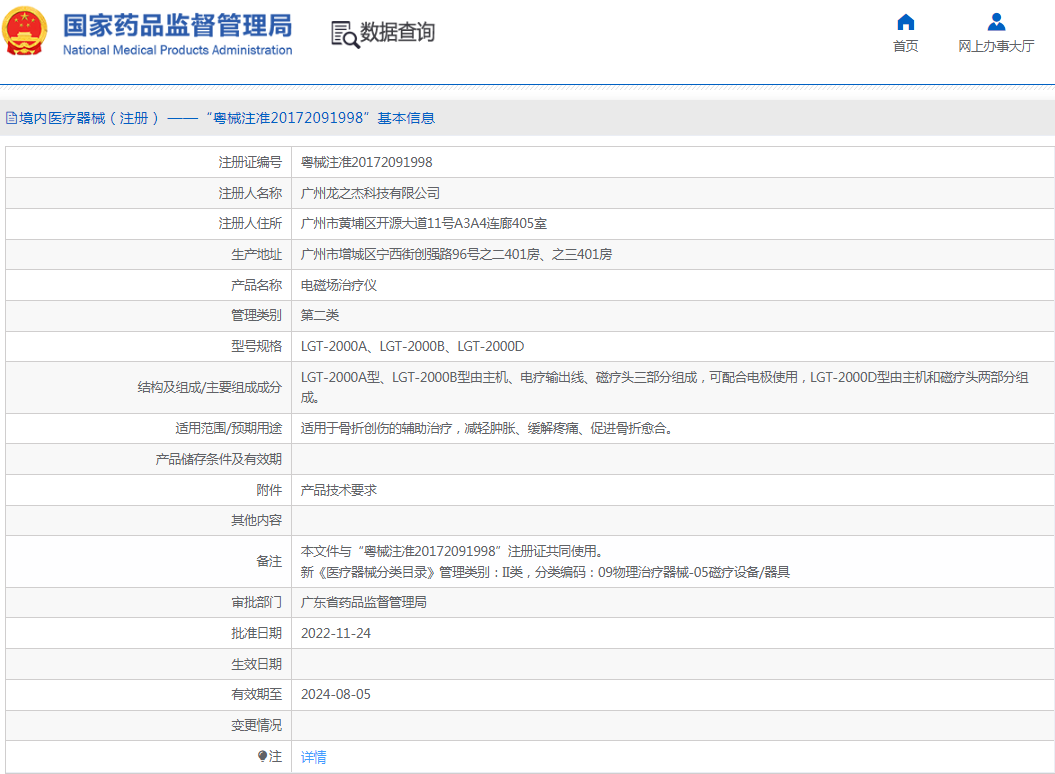Click the 有效期至 label cell
Viewport: 1055px width, 774px height.
[x=149, y=695]
